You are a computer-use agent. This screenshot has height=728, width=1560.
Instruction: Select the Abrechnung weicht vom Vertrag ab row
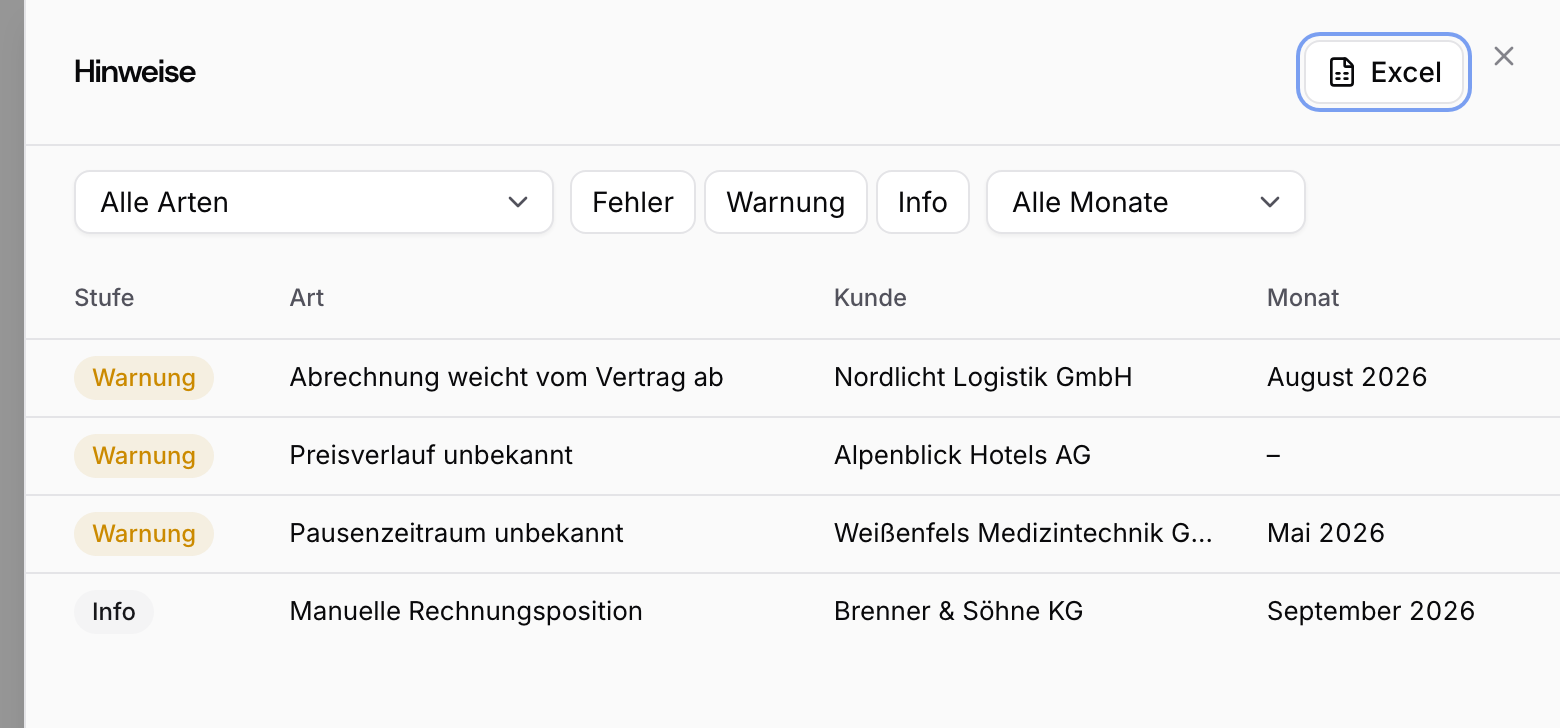pyautogui.click(x=792, y=378)
